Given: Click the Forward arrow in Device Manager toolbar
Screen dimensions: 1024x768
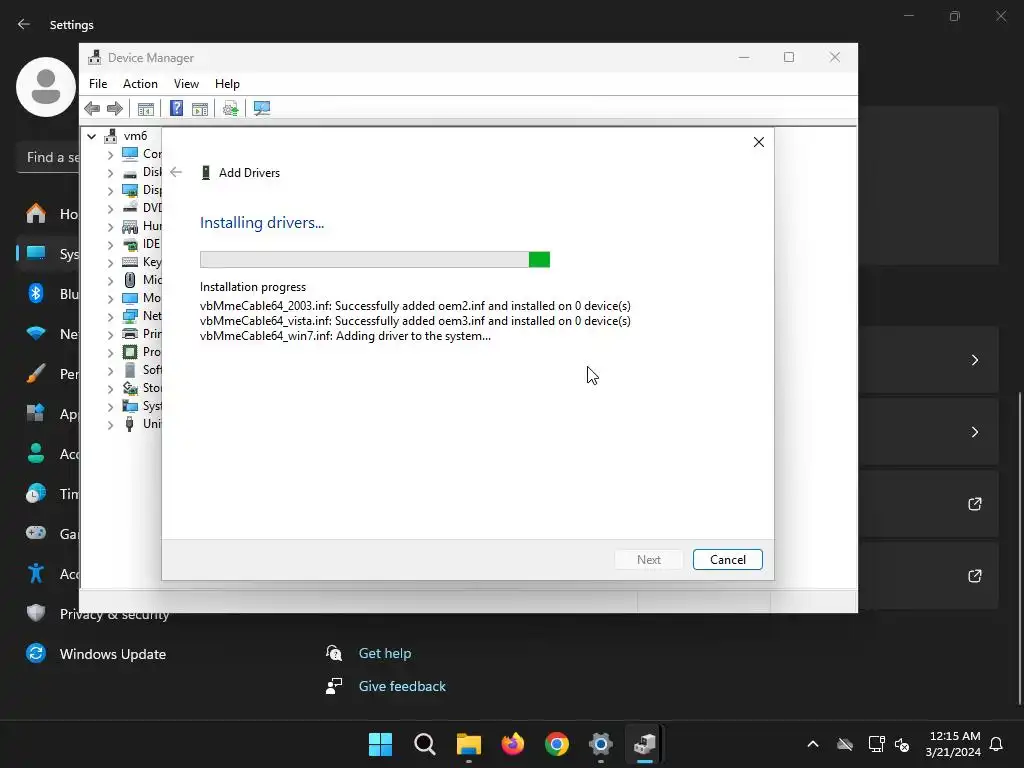Looking at the screenshot, I should (x=115, y=108).
